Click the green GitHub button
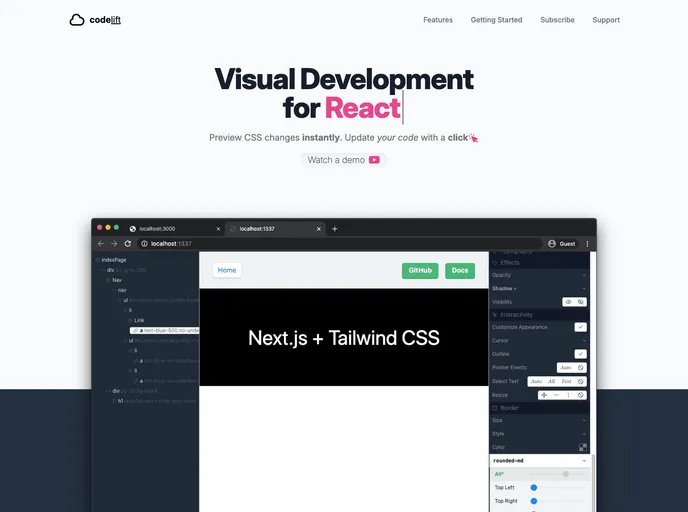This screenshot has height=512, width=688. [x=420, y=270]
